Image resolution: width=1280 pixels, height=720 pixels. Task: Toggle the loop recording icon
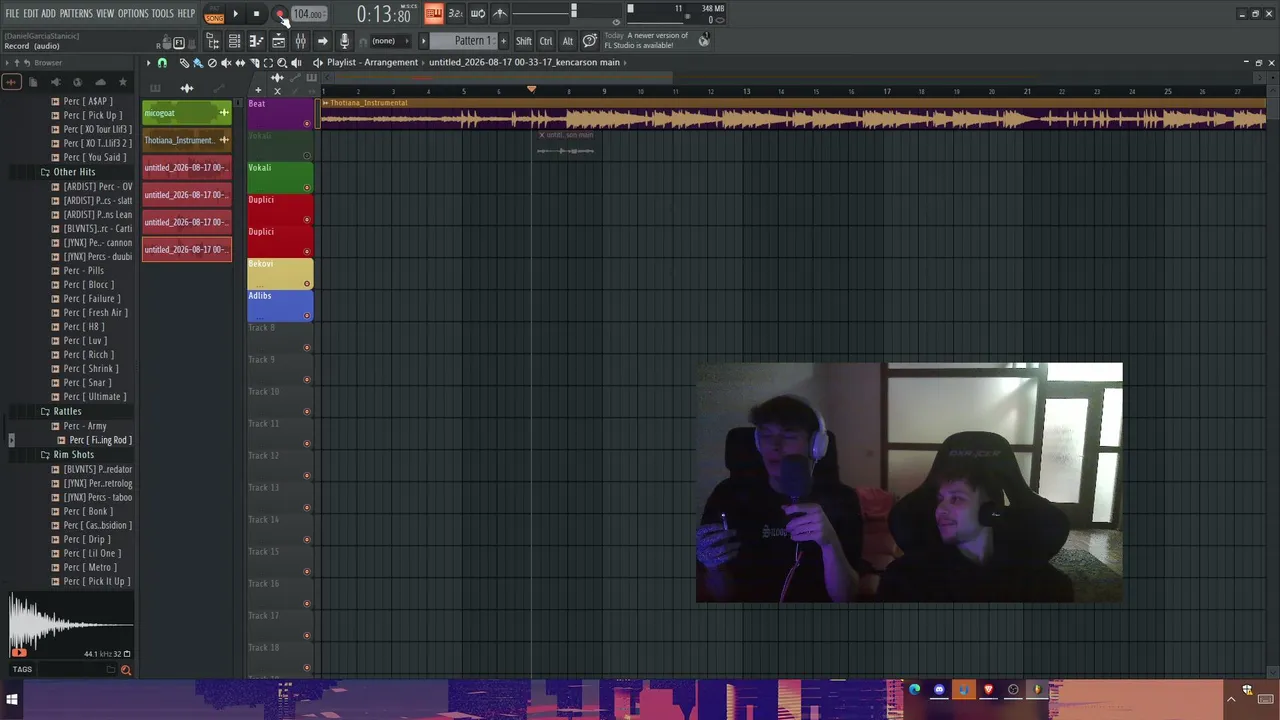click(478, 14)
